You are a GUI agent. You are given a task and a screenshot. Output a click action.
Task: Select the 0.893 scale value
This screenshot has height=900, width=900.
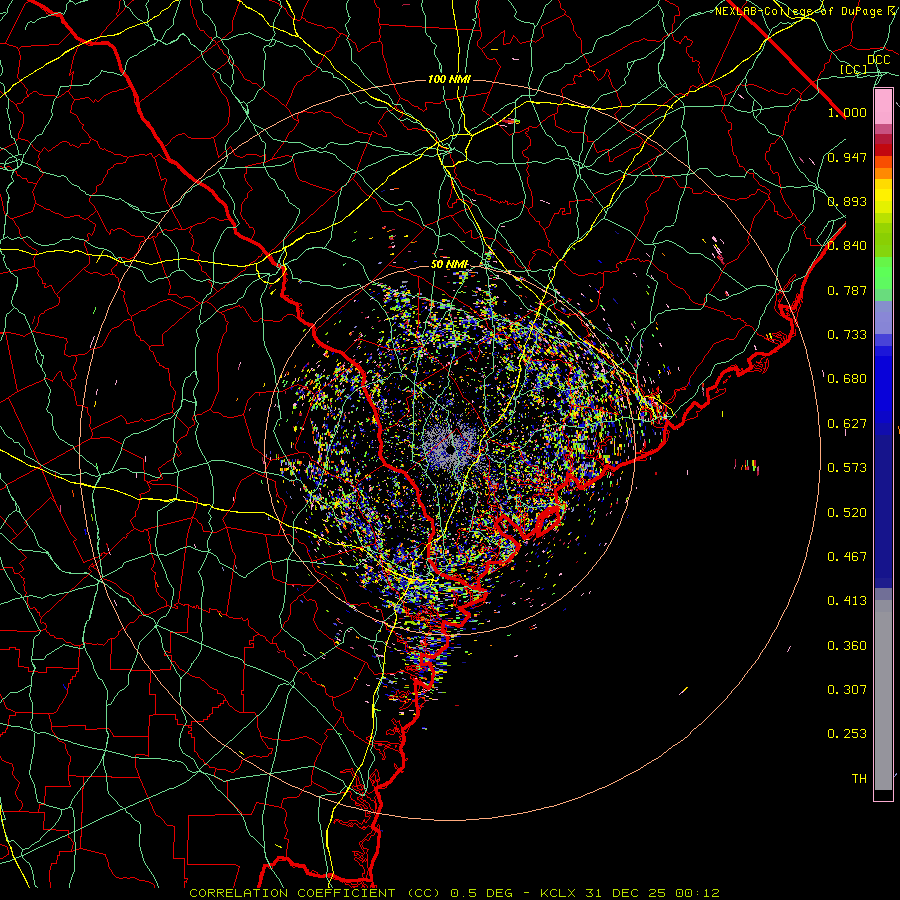(x=847, y=201)
